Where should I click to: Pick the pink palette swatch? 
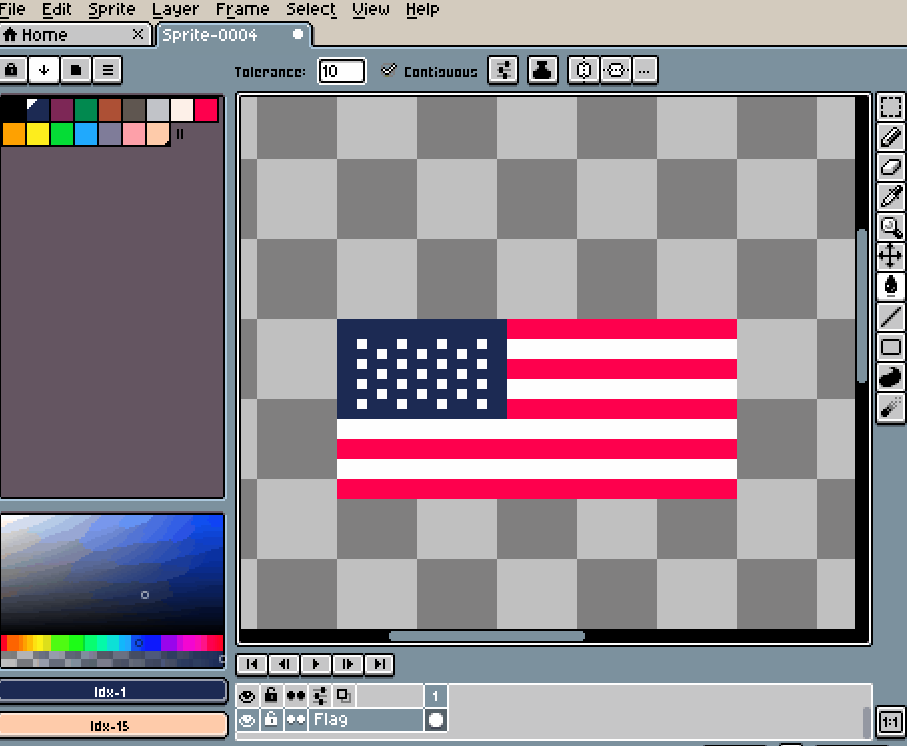(134, 134)
